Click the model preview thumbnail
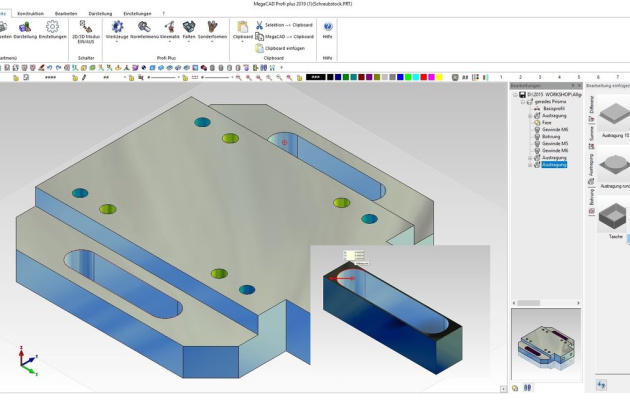This screenshot has height=420, width=630. coord(545,345)
